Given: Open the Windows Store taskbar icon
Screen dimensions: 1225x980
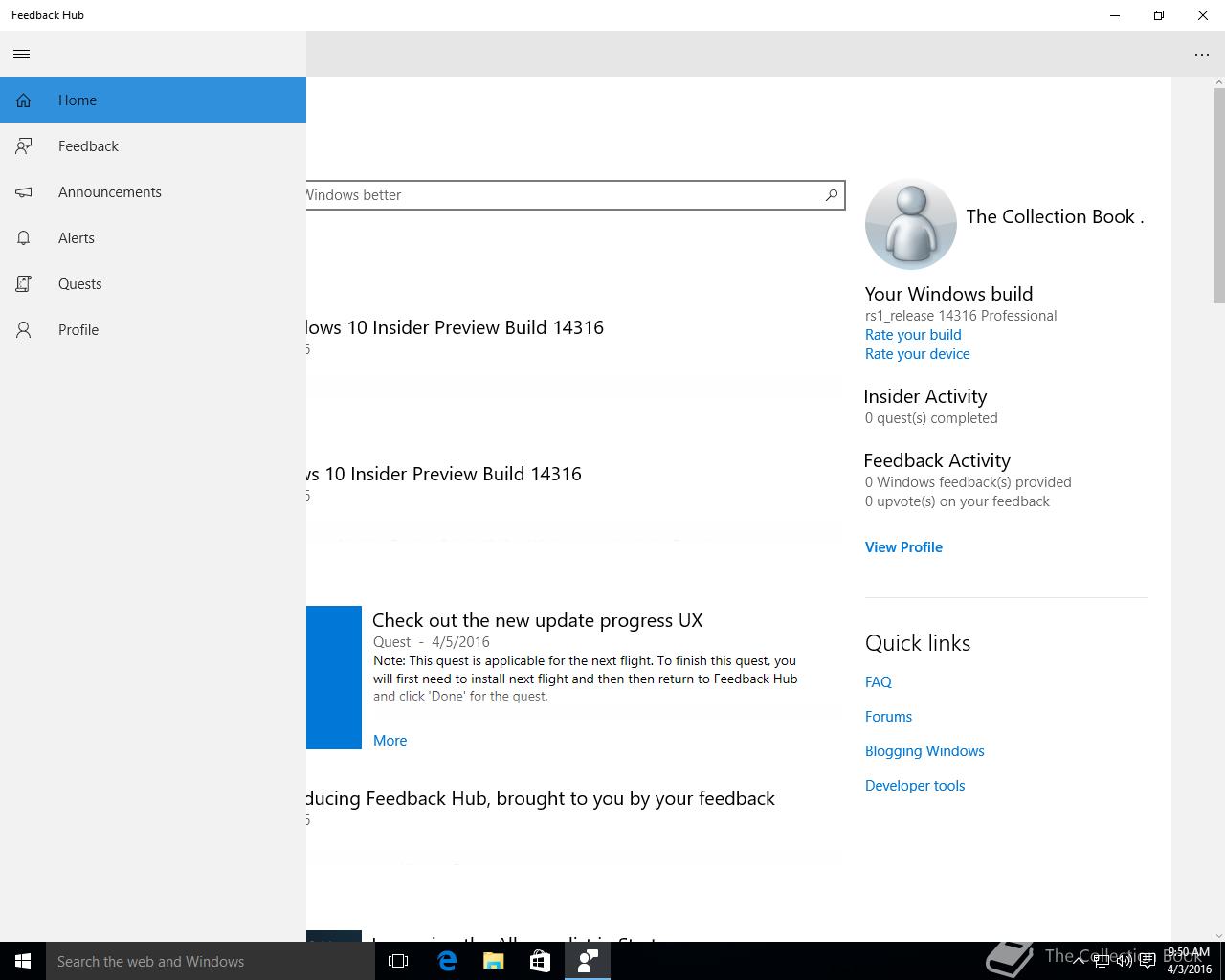Looking at the screenshot, I should [x=540, y=961].
